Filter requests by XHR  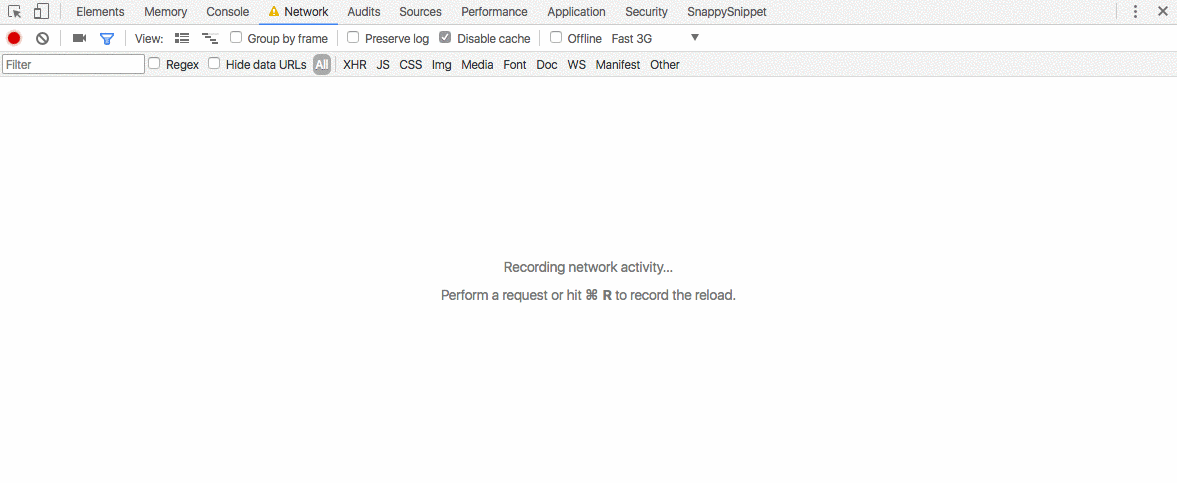click(355, 65)
